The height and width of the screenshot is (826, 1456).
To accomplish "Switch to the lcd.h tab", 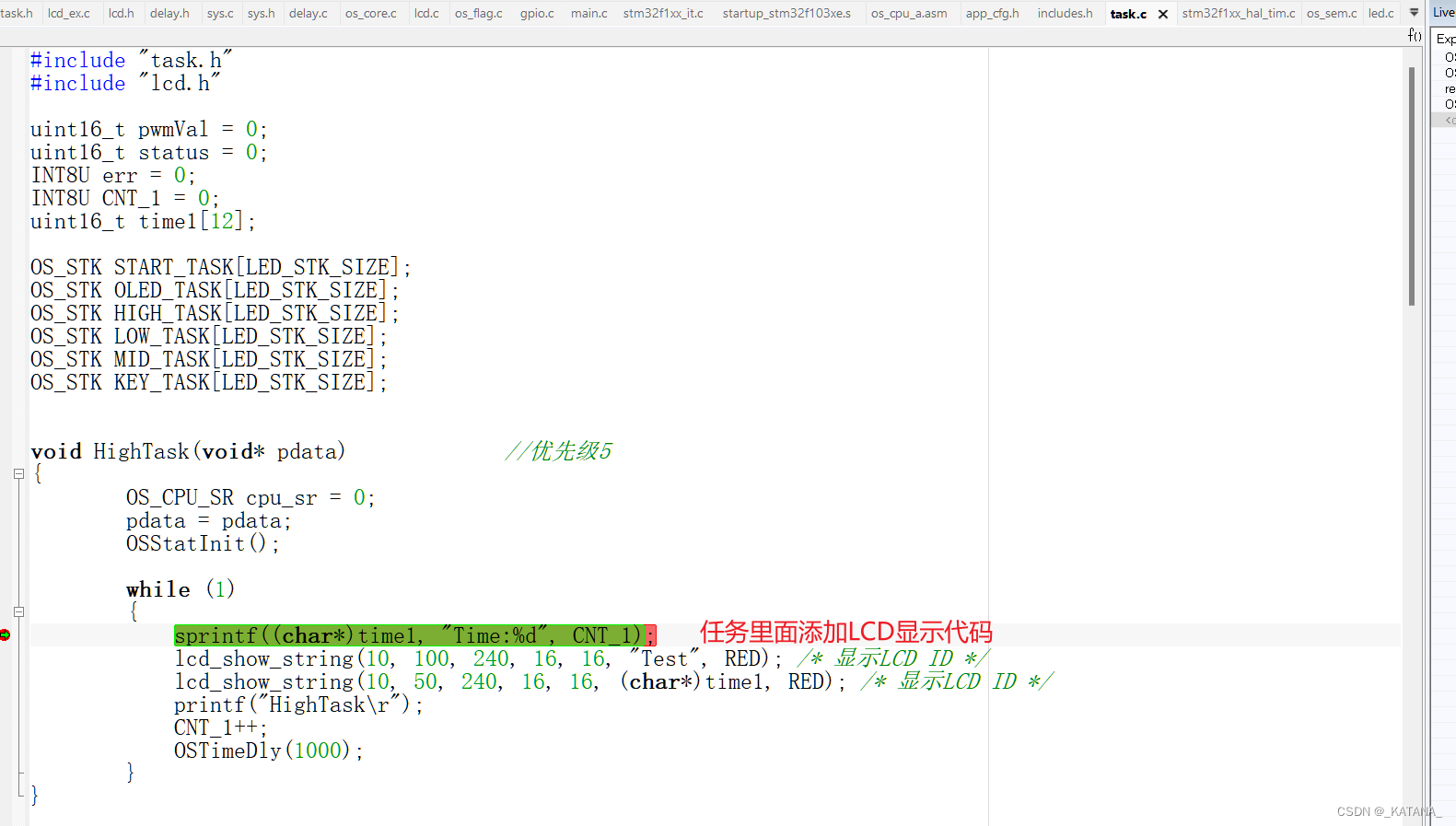I will pos(121,13).
